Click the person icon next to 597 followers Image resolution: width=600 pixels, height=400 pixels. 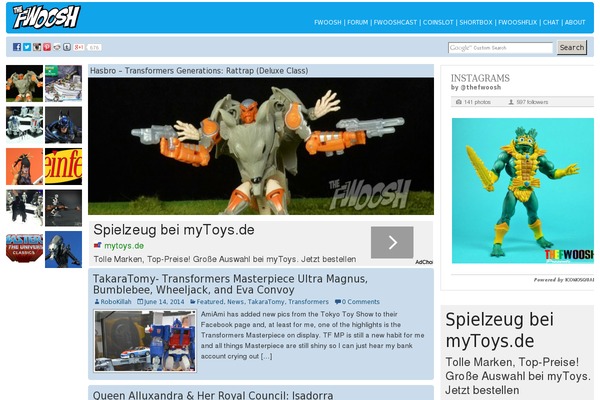511,102
